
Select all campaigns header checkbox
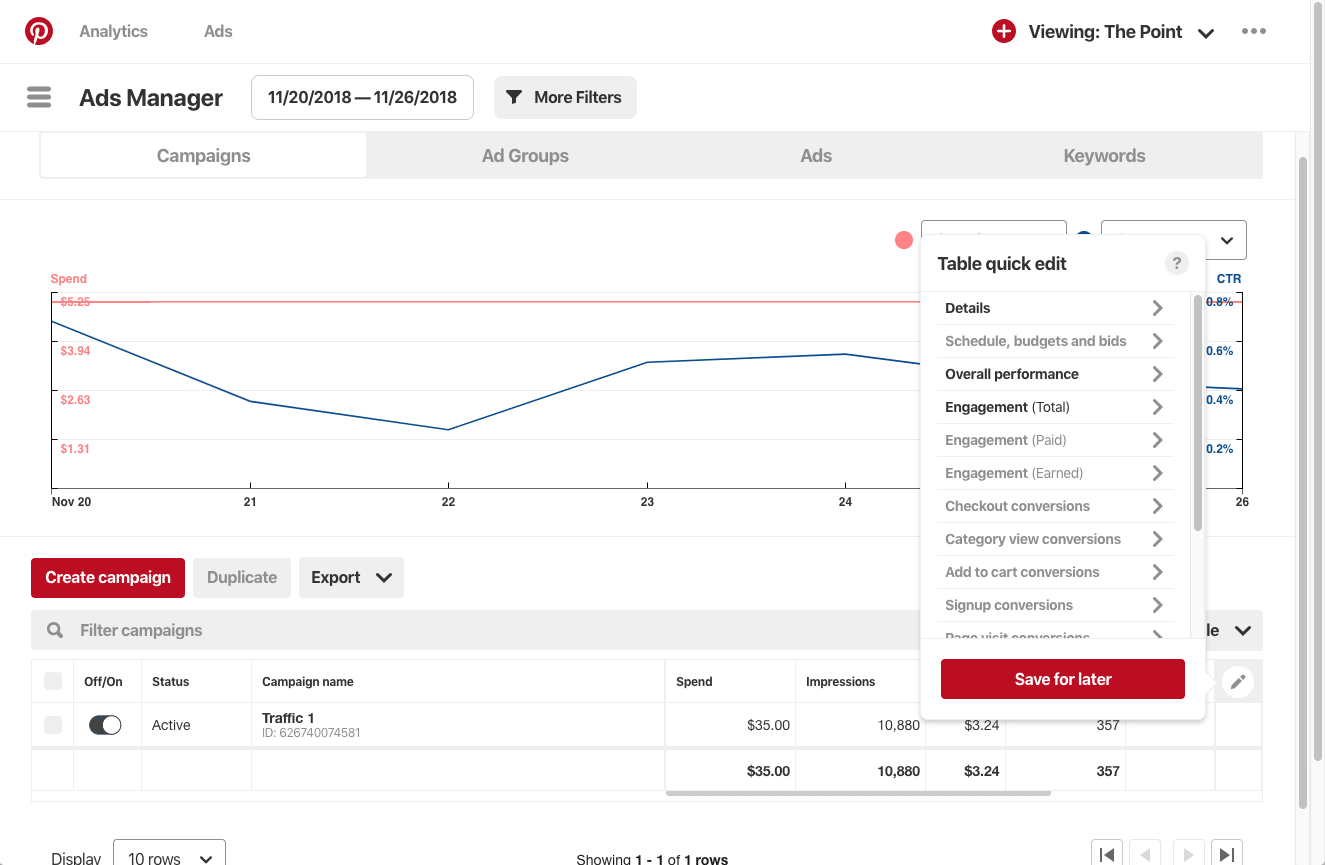click(53, 681)
